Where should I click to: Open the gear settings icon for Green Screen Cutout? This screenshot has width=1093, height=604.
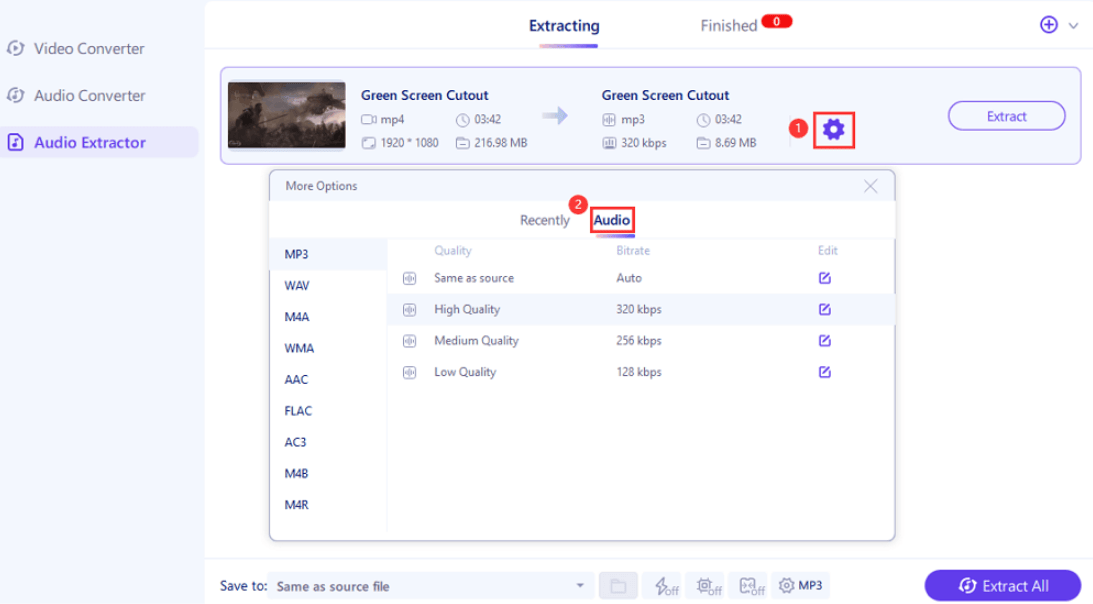pos(833,129)
